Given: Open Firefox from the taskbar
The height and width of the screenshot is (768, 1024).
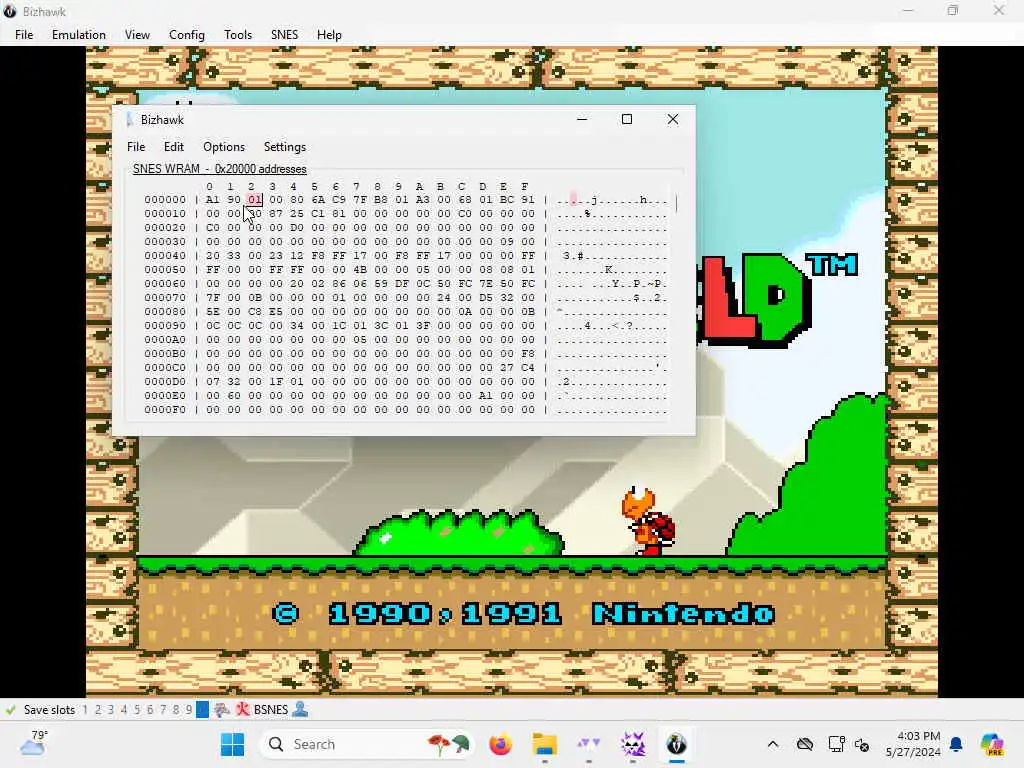Looking at the screenshot, I should (501, 744).
